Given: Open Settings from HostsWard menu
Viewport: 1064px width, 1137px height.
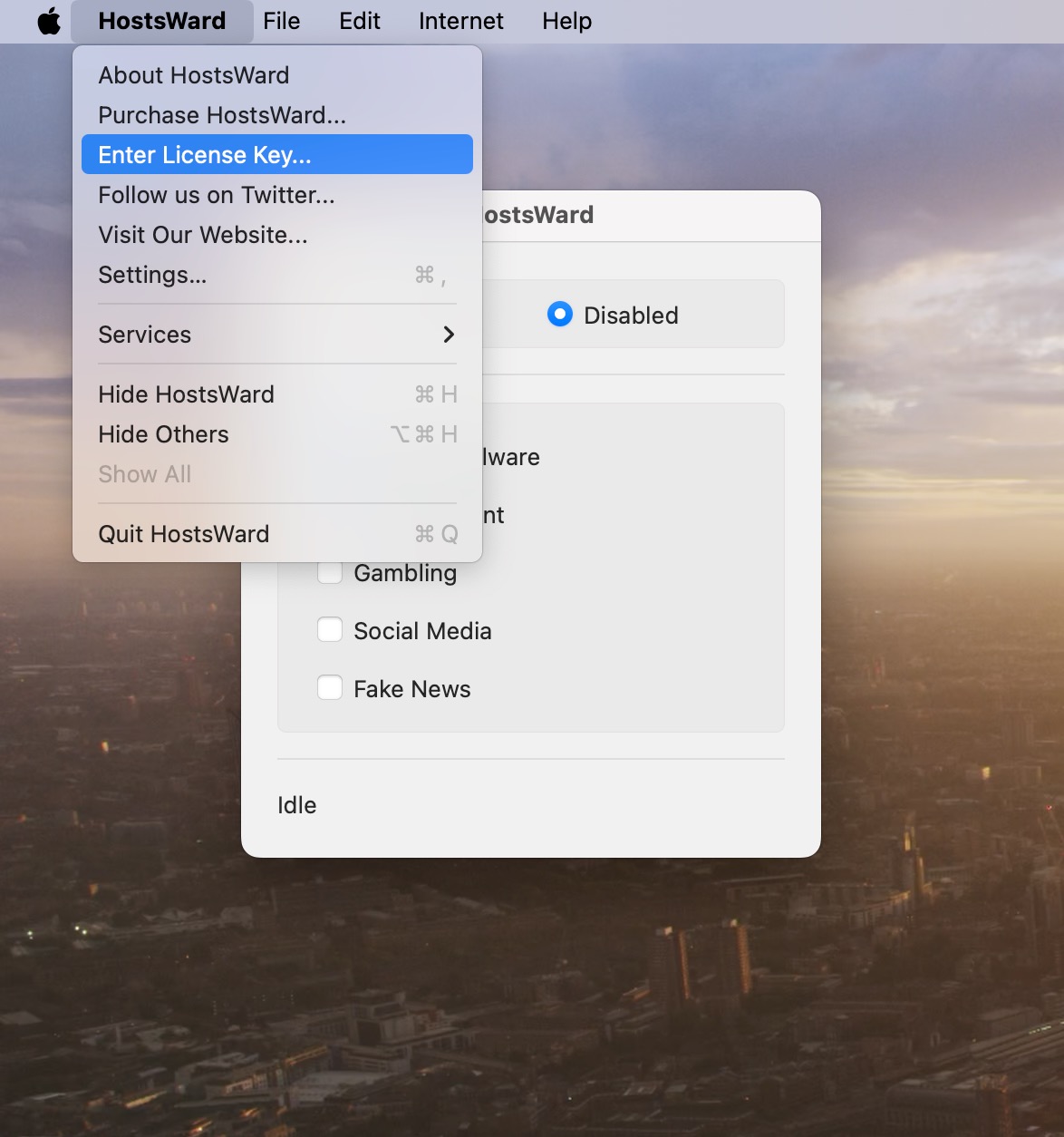Looking at the screenshot, I should [x=152, y=275].
